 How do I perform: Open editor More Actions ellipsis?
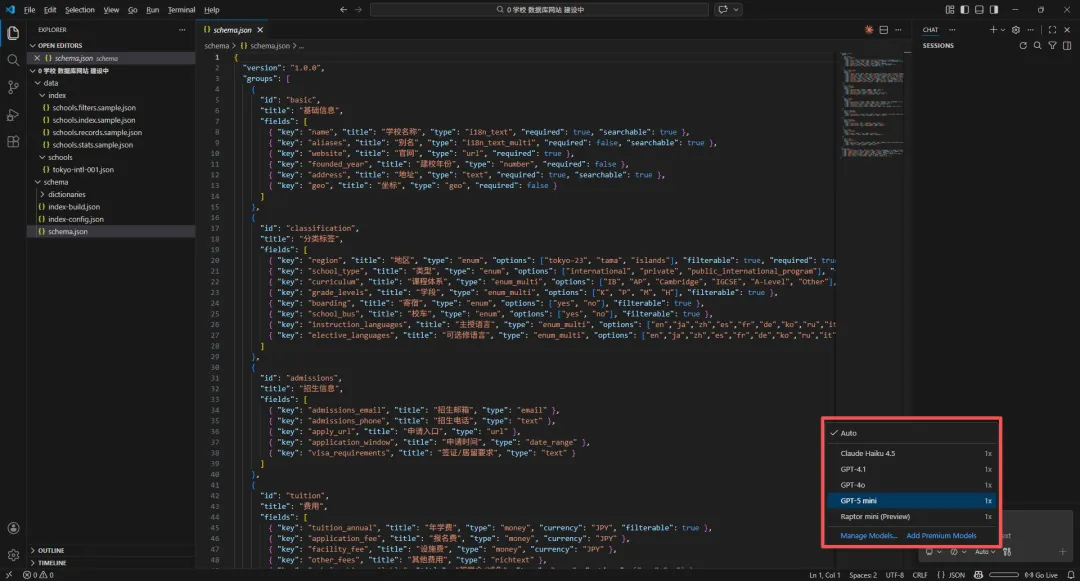click(898, 30)
